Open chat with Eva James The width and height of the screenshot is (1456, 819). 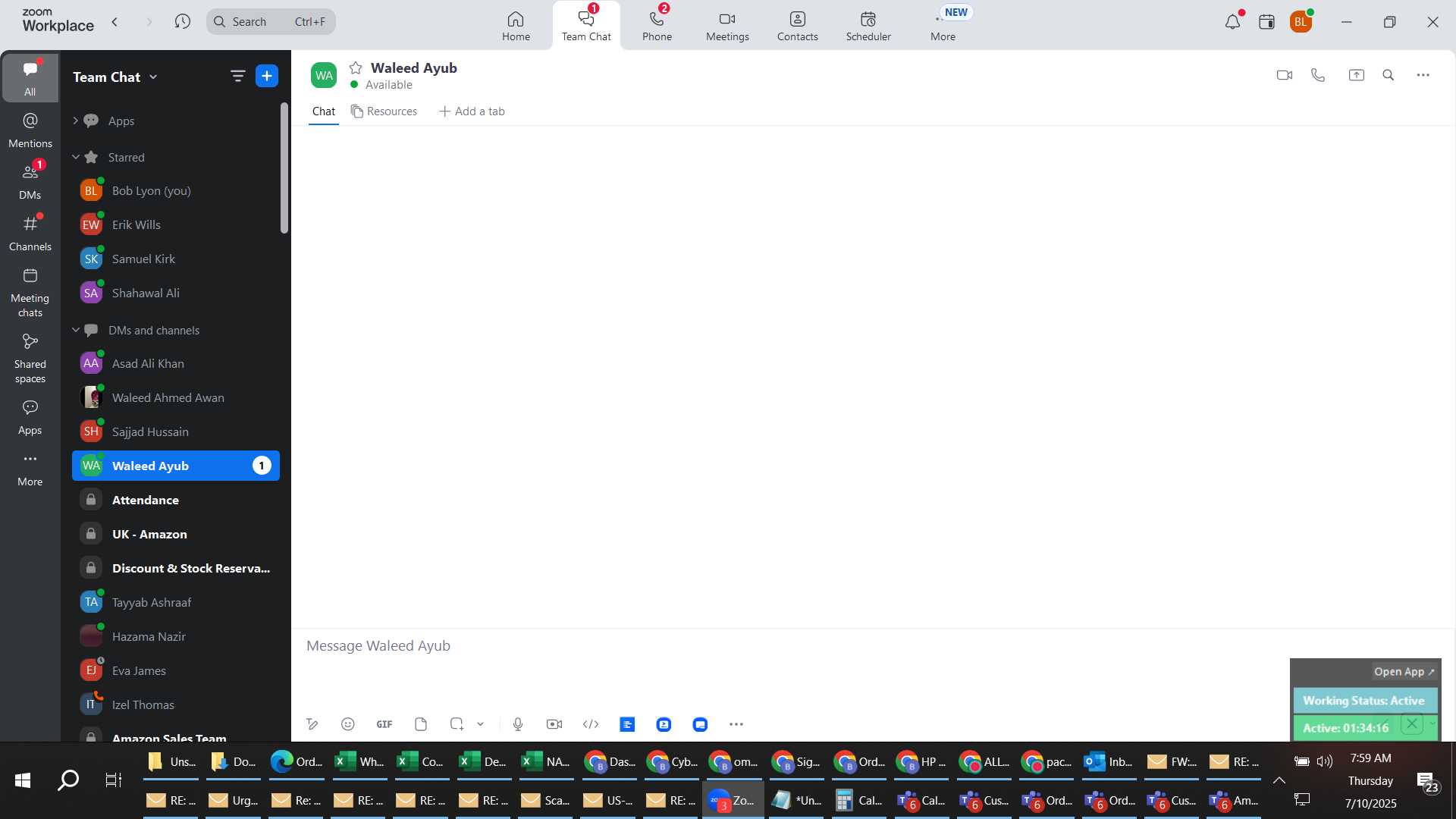click(x=176, y=670)
